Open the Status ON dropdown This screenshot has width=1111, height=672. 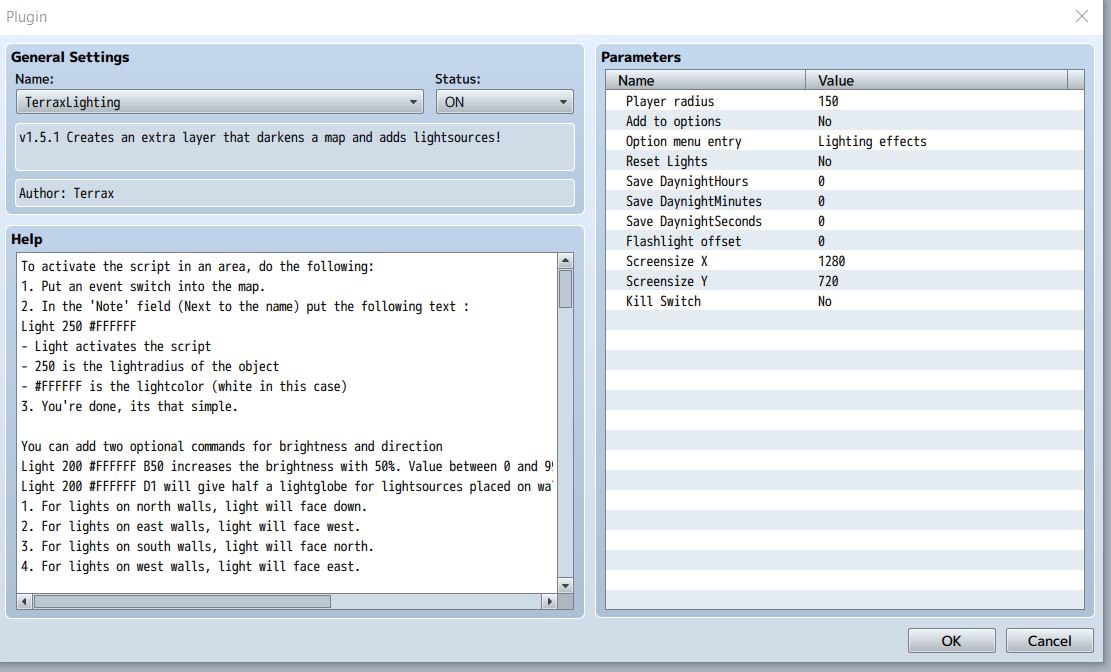coord(504,102)
